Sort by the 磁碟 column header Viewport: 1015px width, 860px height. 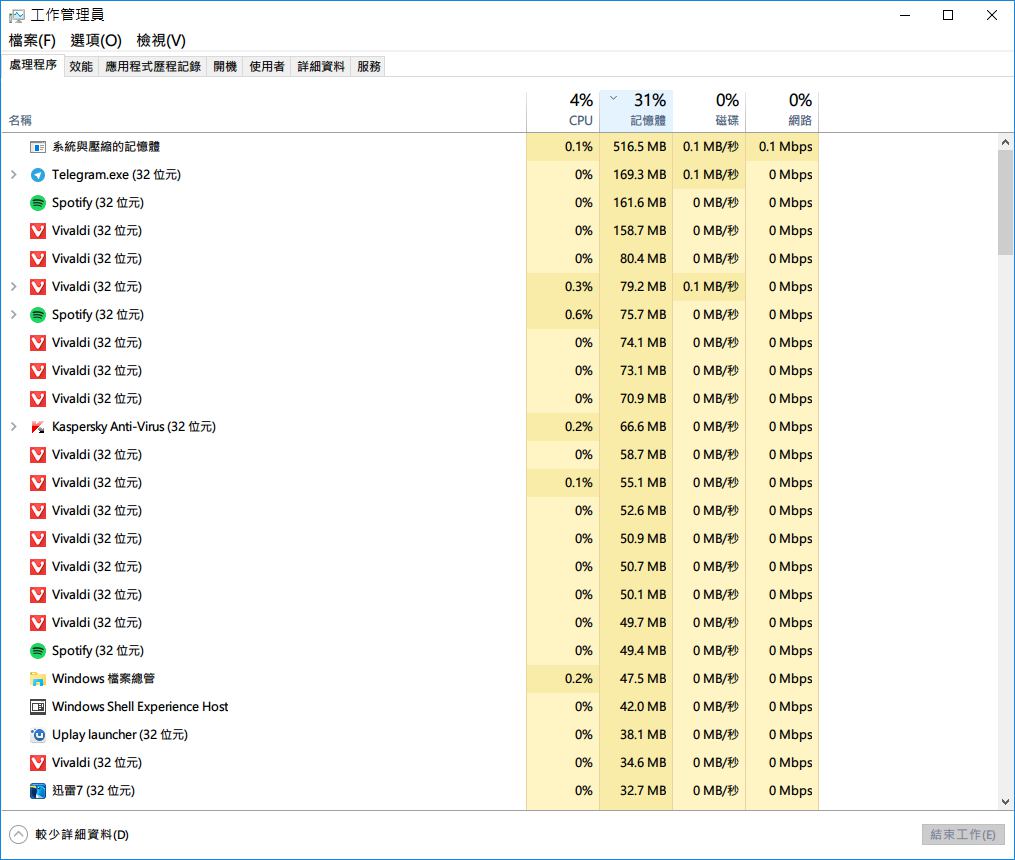(x=709, y=111)
